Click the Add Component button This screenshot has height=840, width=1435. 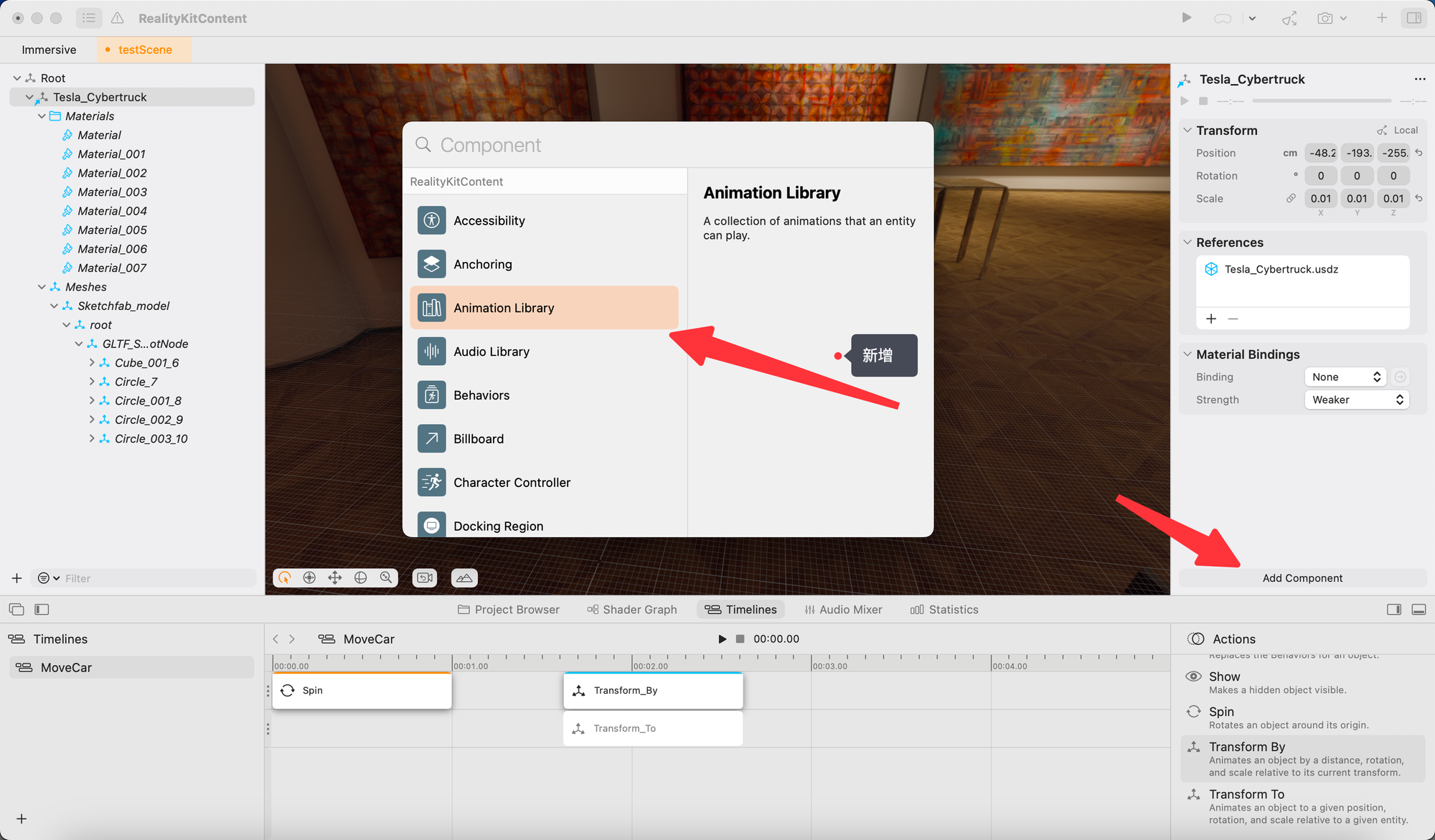[x=1302, y=578]
